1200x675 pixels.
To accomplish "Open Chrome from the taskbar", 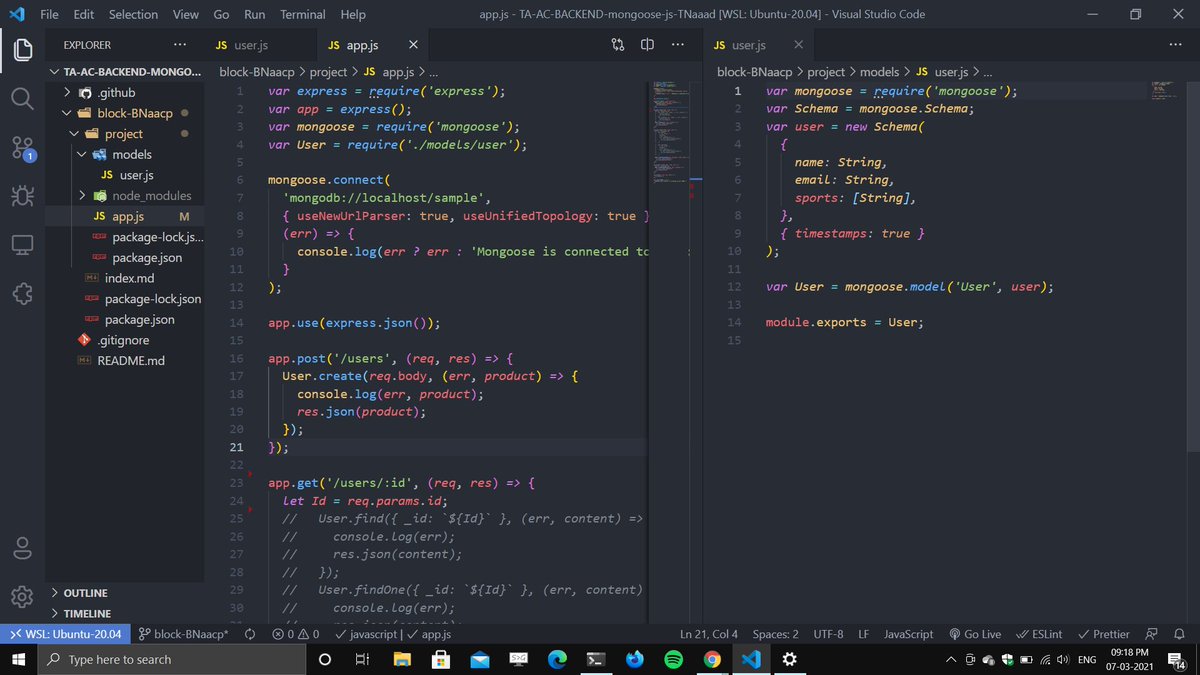I will 712,660.
